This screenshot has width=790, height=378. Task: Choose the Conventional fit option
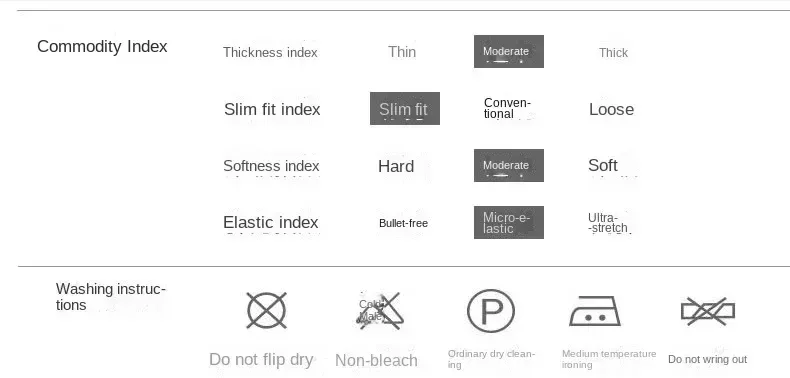(507, 108)
